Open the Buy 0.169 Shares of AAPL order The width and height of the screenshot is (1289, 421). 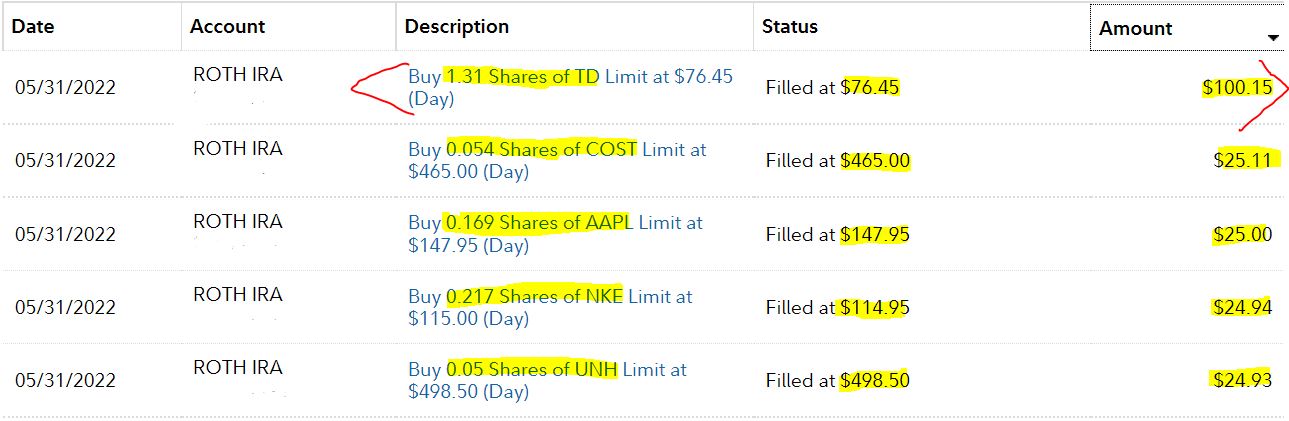(x=555, y=234)
